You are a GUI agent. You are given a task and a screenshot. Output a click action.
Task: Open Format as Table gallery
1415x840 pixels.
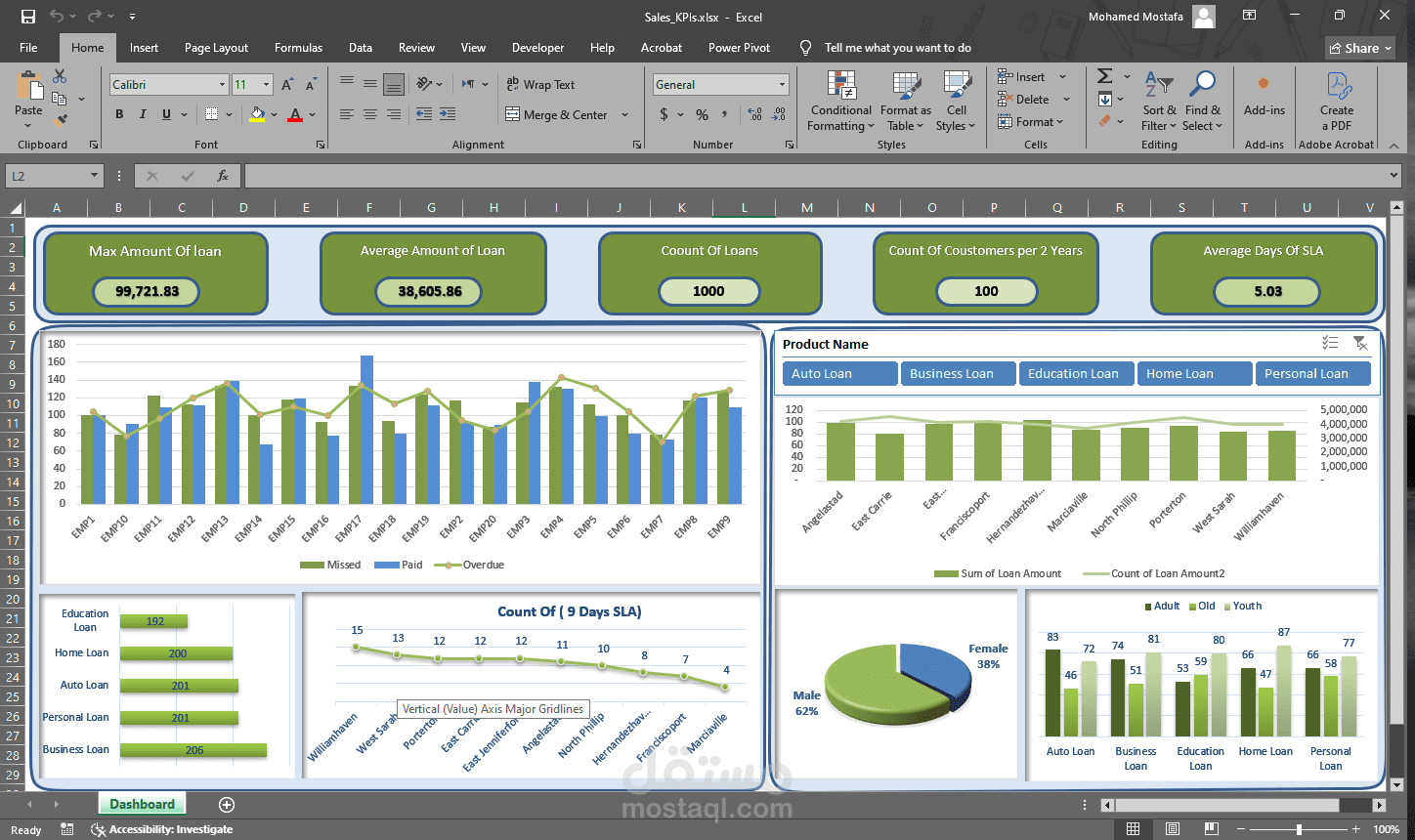coord(906,102)
